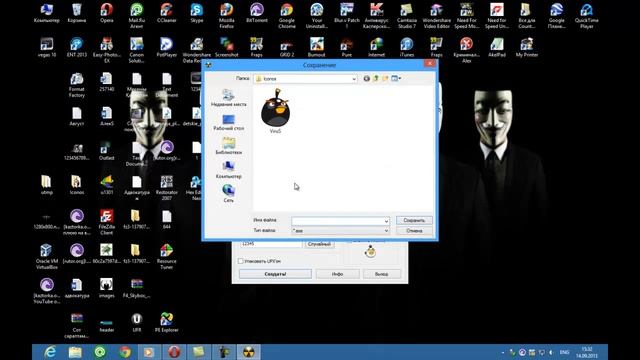Open Компьютер in save dialog sidebar
Image resolution: width=640 pixels, height=360 pixels.
pos(229,170)
